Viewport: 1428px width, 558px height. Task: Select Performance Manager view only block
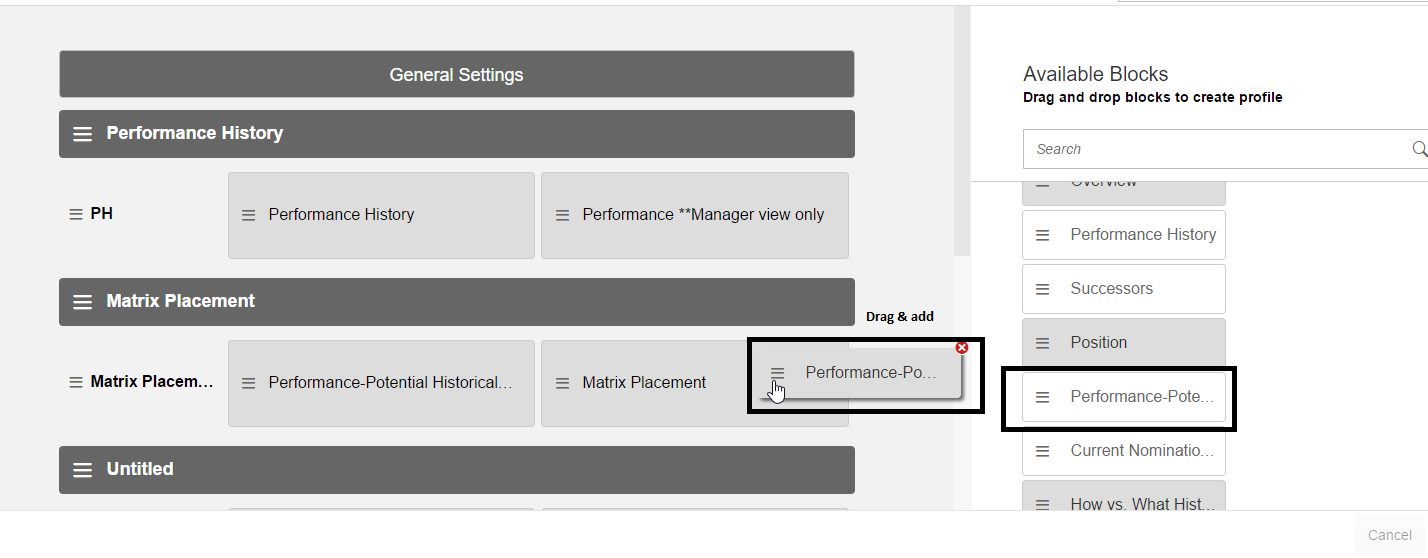point(695,215)
